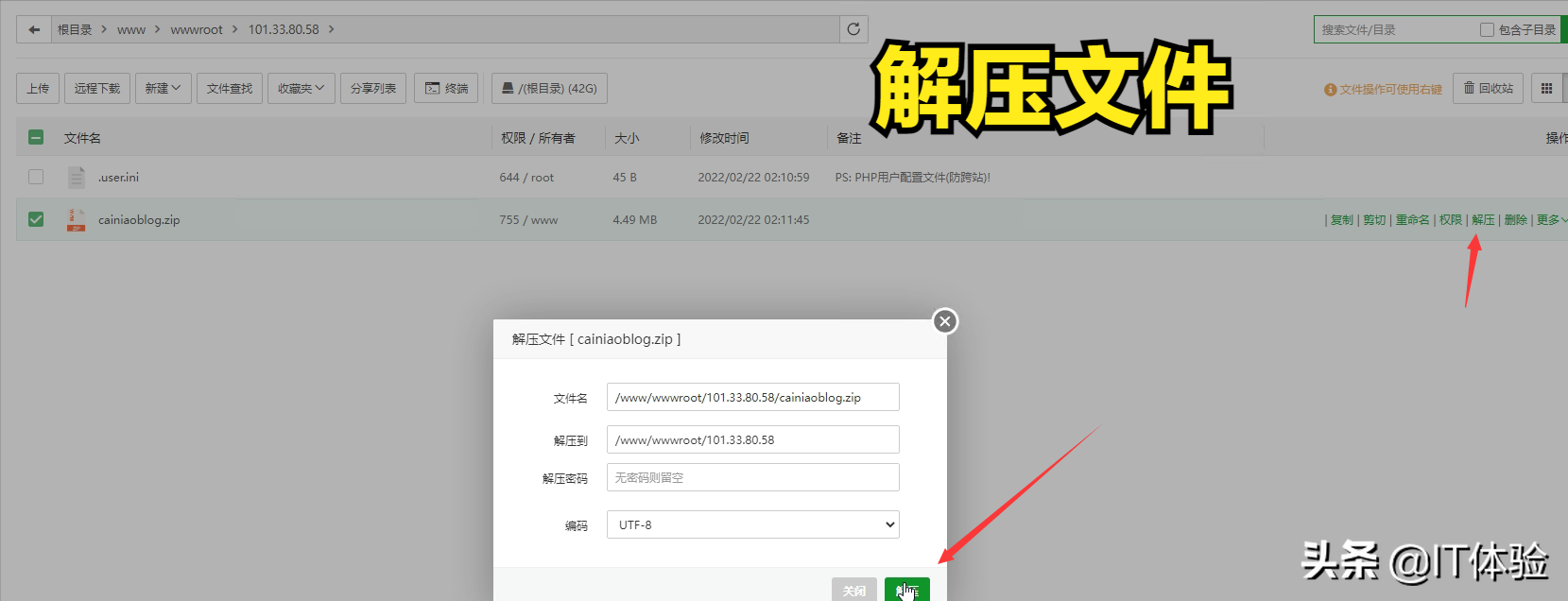Screen dimensions: 1568x601
Task: Select 101.33.80.58 breadcrumb
Action: click(284, 29)
